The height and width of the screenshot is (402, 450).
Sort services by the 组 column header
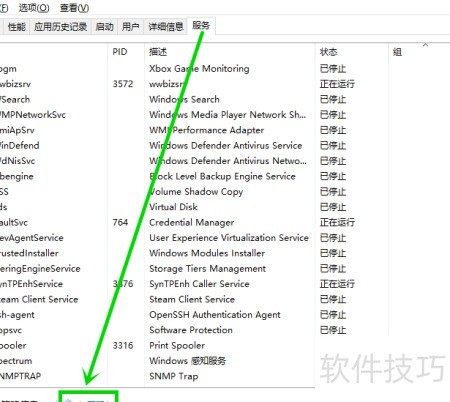[x=397, y=52]
